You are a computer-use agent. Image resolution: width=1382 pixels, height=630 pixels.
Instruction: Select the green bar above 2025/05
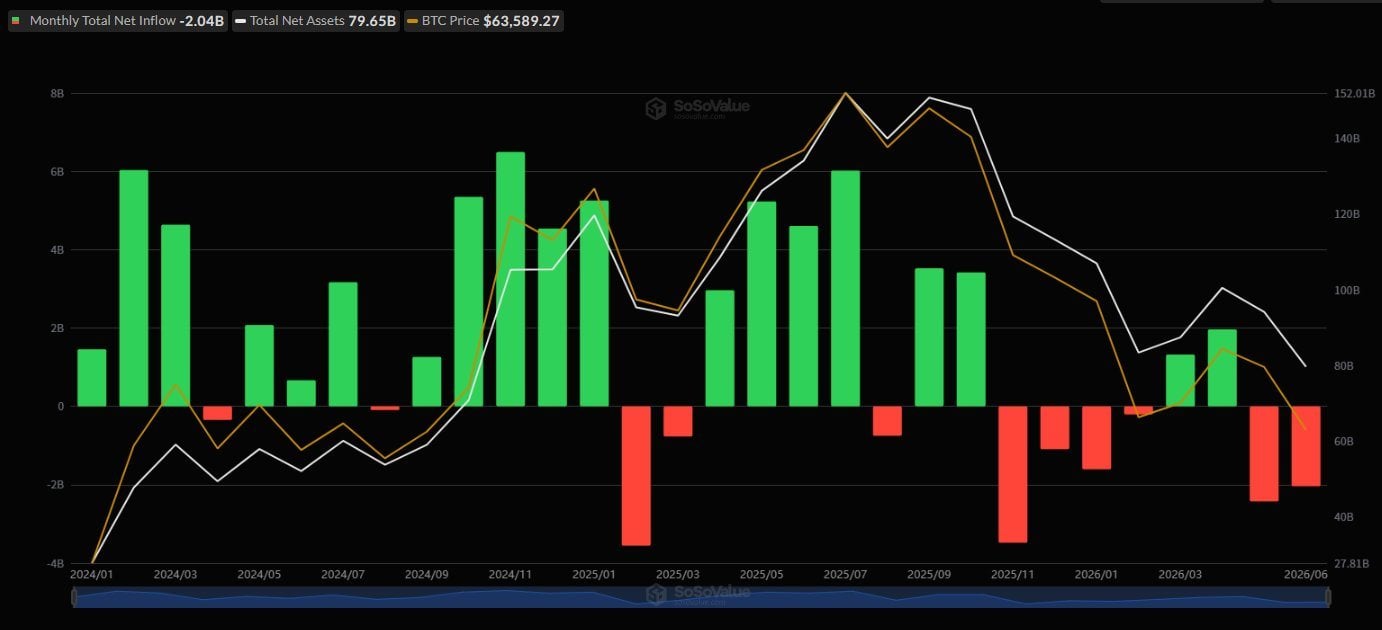pos(761,304)
